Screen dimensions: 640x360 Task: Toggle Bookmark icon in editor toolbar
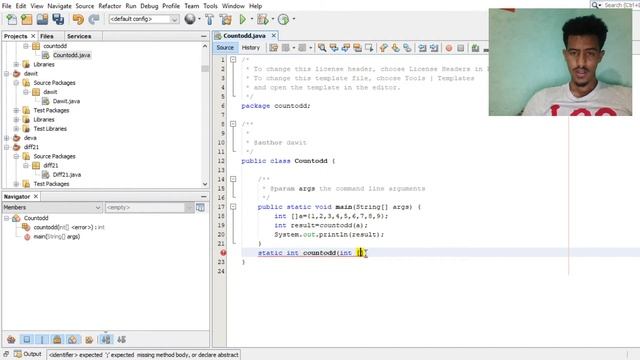click(407, 48)
